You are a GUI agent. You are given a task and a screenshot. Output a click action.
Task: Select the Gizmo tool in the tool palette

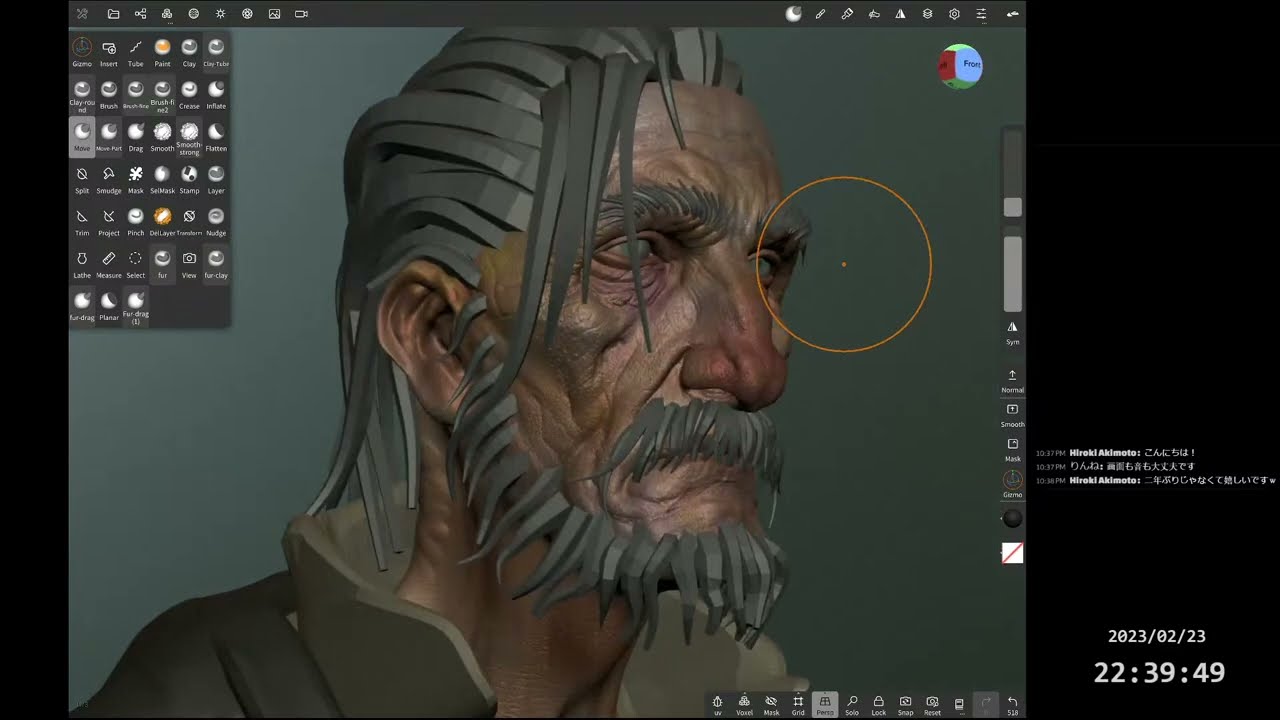click(82, 52)
